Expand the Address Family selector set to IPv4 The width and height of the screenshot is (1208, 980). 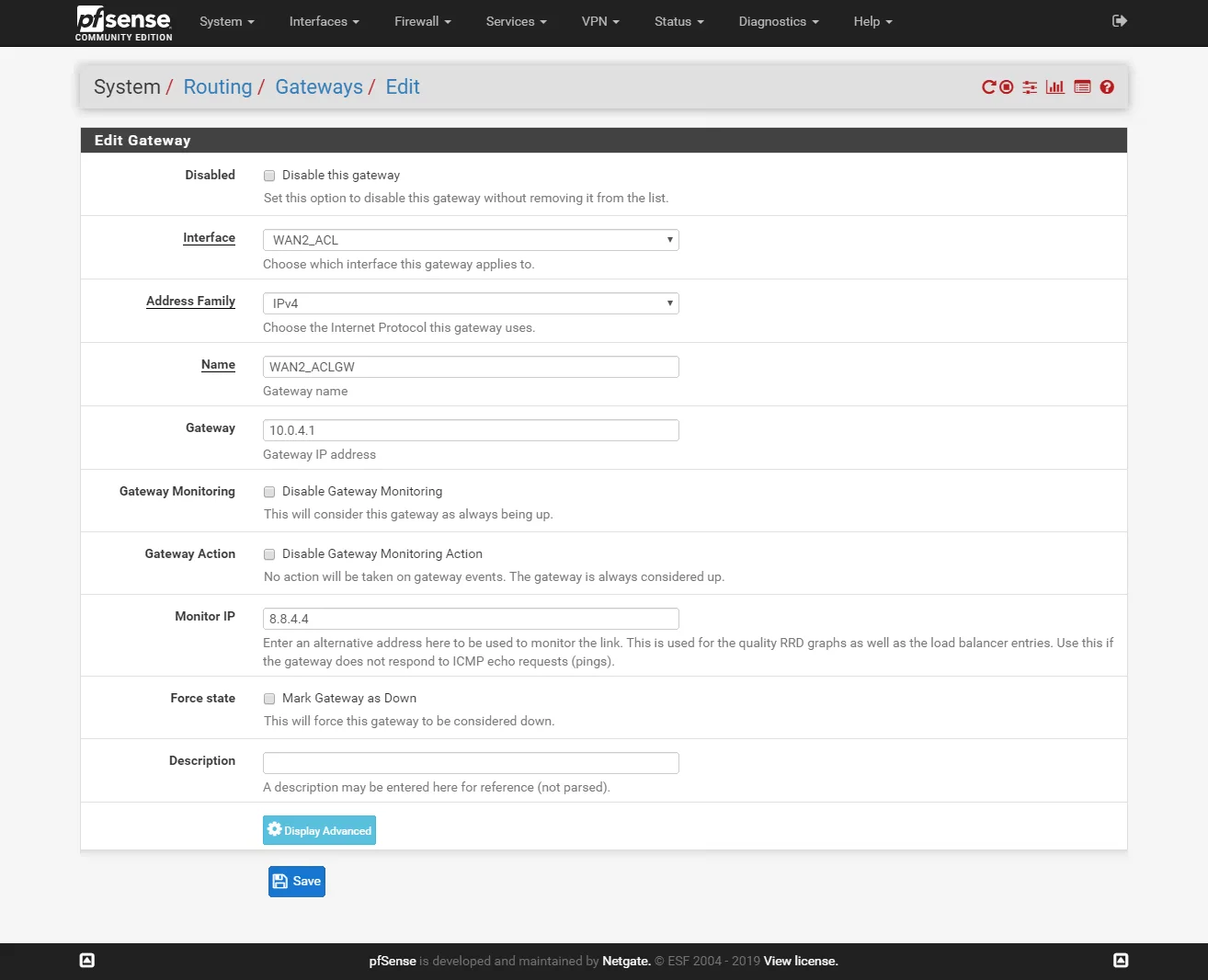[x=470, y=302]
